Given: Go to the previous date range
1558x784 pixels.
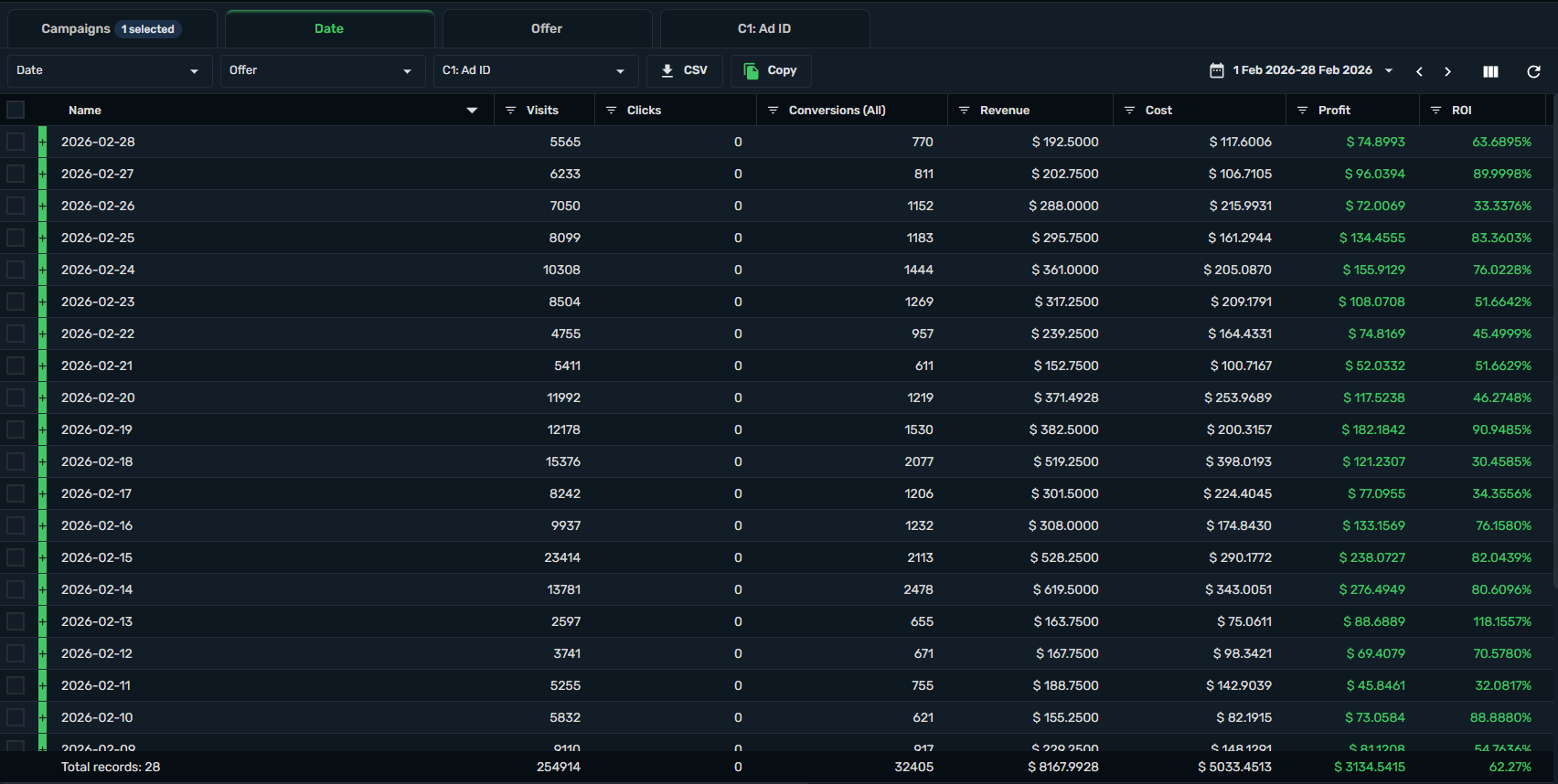Looking at the screenshot, I should (x=1419, y=71).
